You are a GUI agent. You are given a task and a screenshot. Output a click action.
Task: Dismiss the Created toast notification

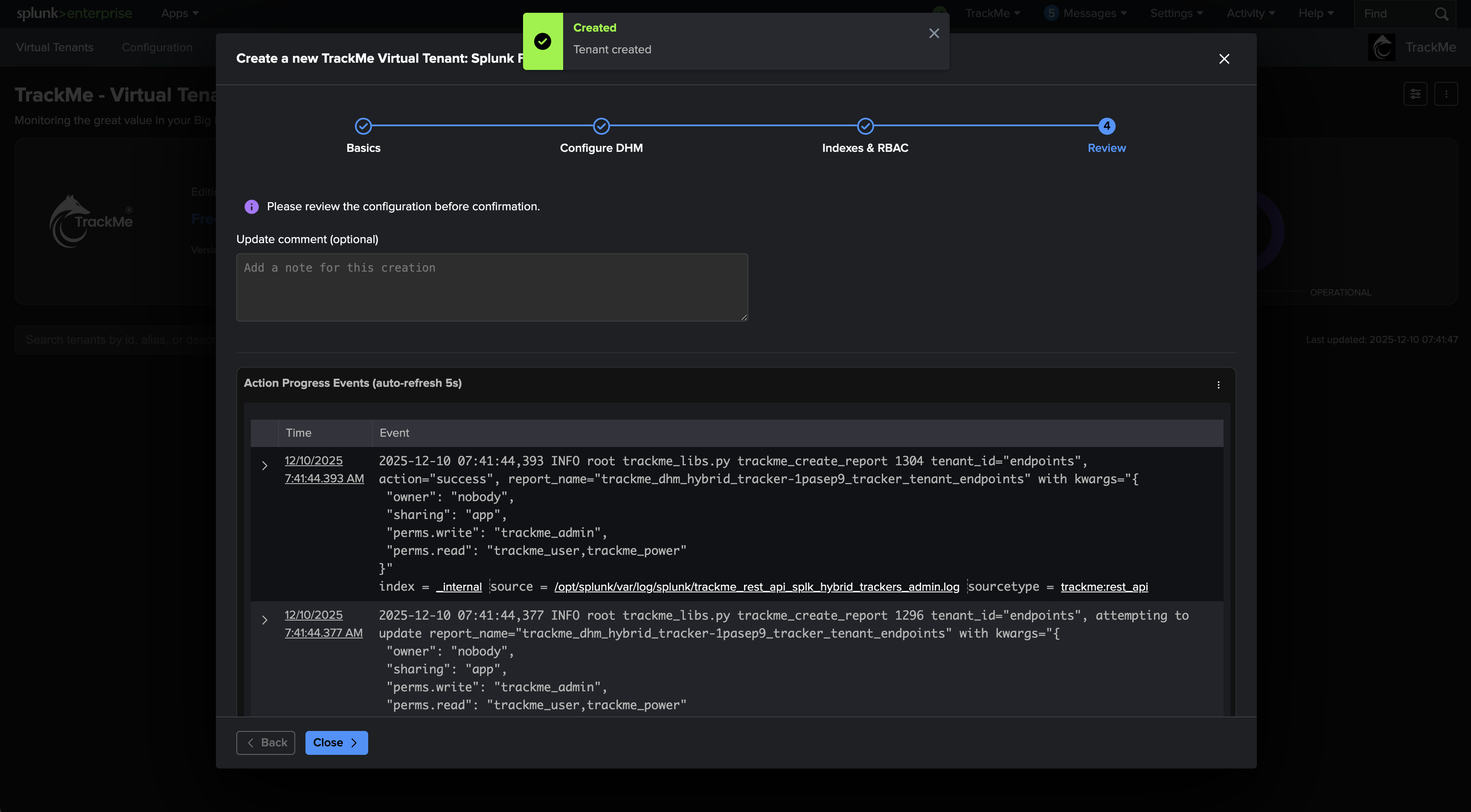[x=933, y=34]
